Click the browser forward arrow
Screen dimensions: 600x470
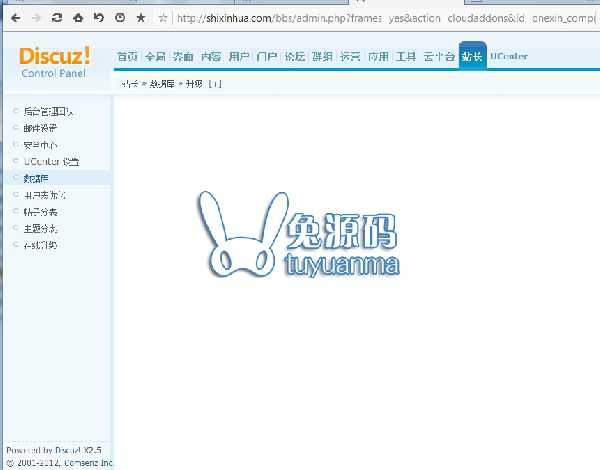pyautogui.click(x=36, y=18)
